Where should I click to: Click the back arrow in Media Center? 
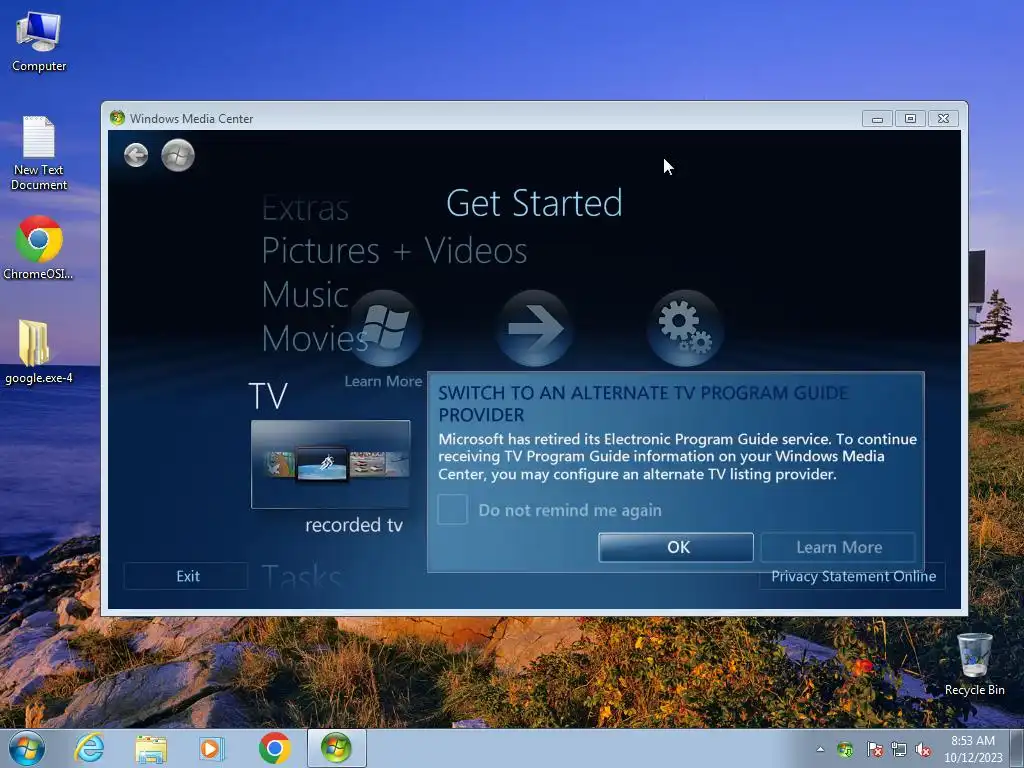pos(136,155)
